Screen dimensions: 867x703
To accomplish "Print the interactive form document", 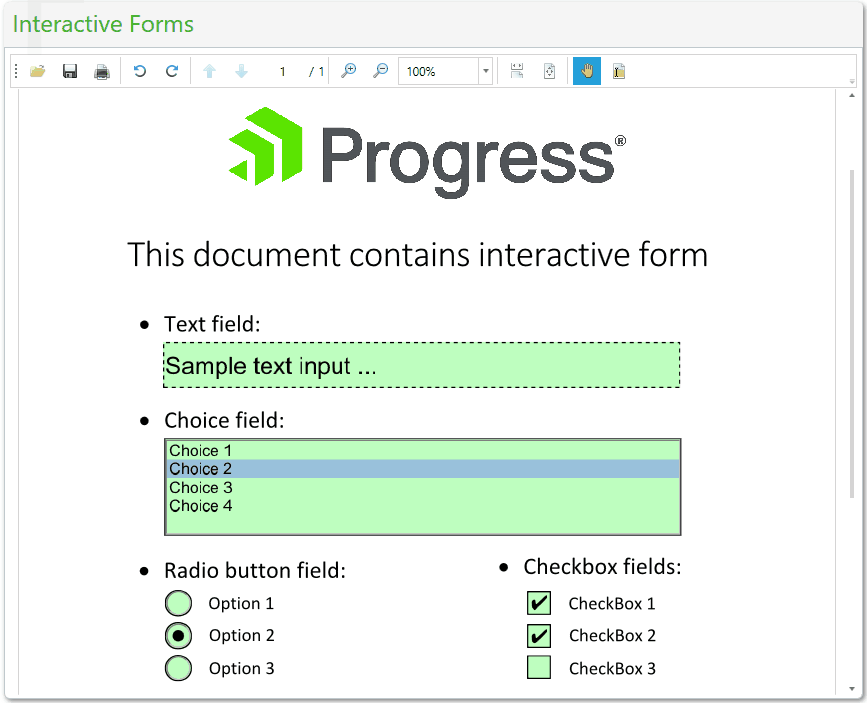I will pos(101,71).
